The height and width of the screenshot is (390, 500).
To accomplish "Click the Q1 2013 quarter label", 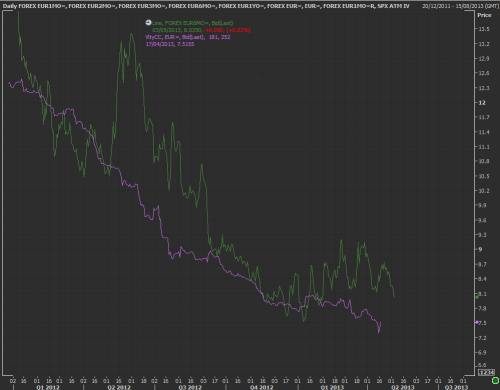I will 332,387.
